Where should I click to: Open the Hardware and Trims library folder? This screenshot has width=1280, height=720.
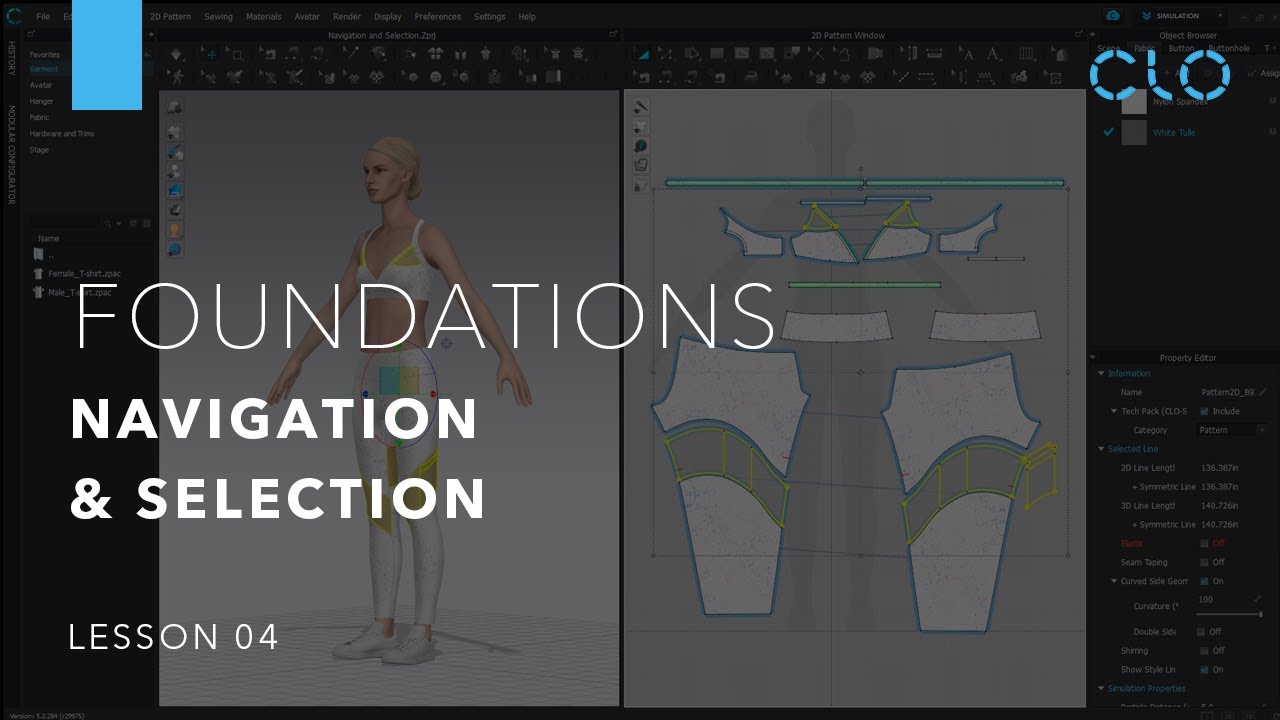tap(61, 133)
